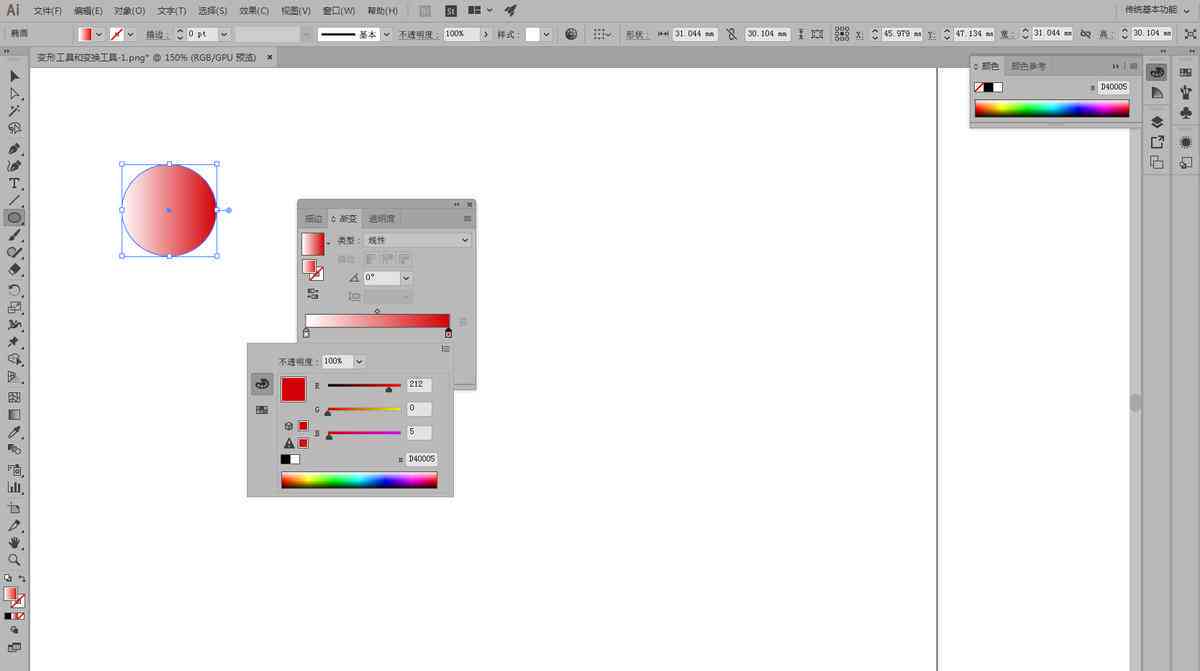
Task: Click the recolor artwork globe icon
Action: [x=571, y=34]
